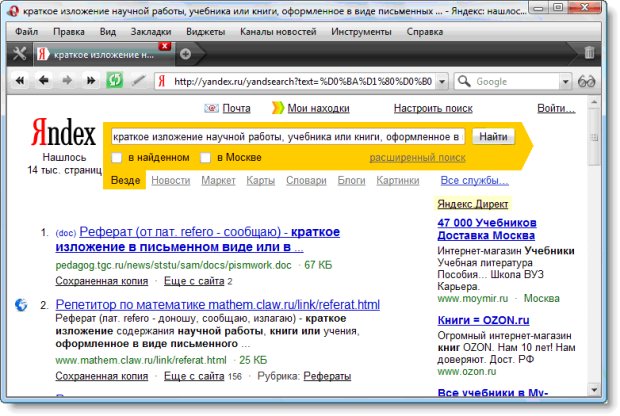Click the Opera logo in title bar
The image size is (620, 416).
coord(13,11)
